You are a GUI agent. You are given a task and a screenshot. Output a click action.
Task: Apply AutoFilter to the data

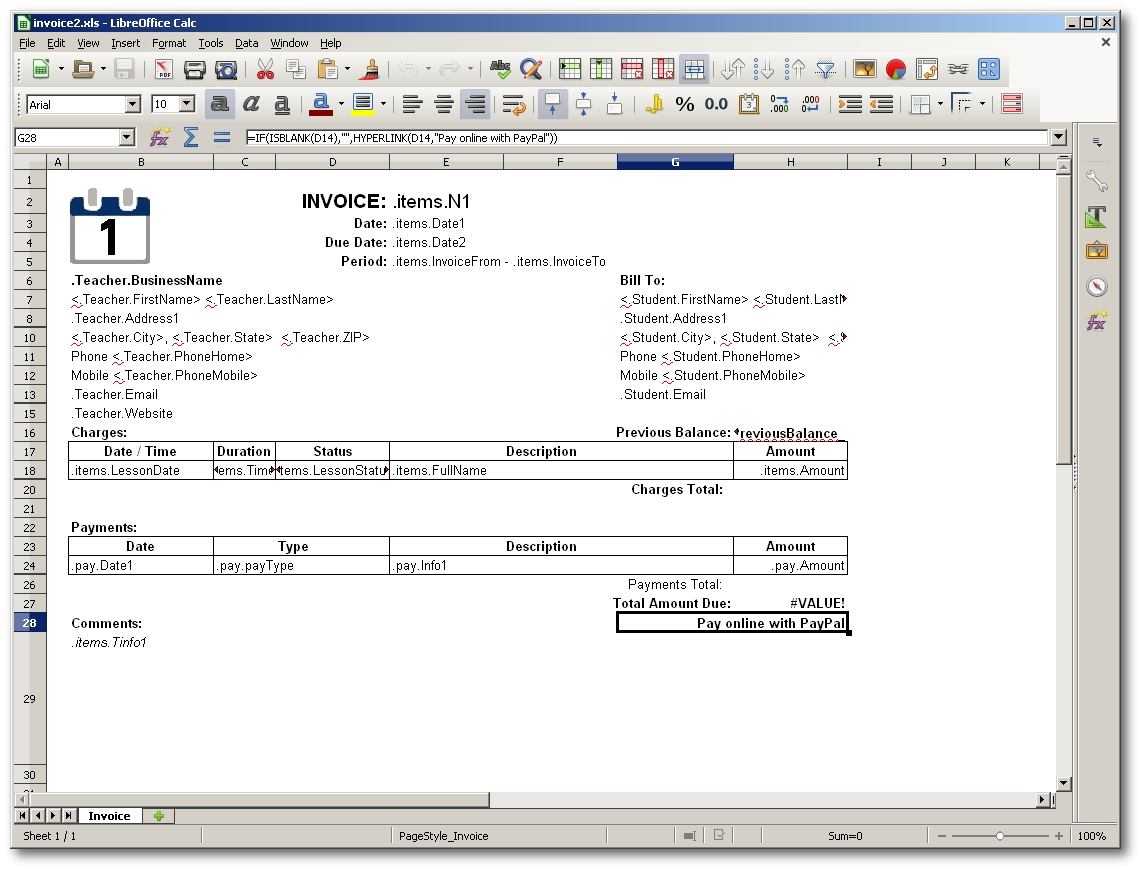(825, 69)
